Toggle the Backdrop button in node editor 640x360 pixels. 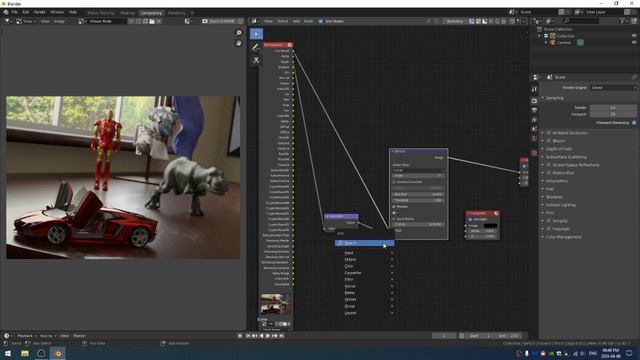(x=455, y=21)
